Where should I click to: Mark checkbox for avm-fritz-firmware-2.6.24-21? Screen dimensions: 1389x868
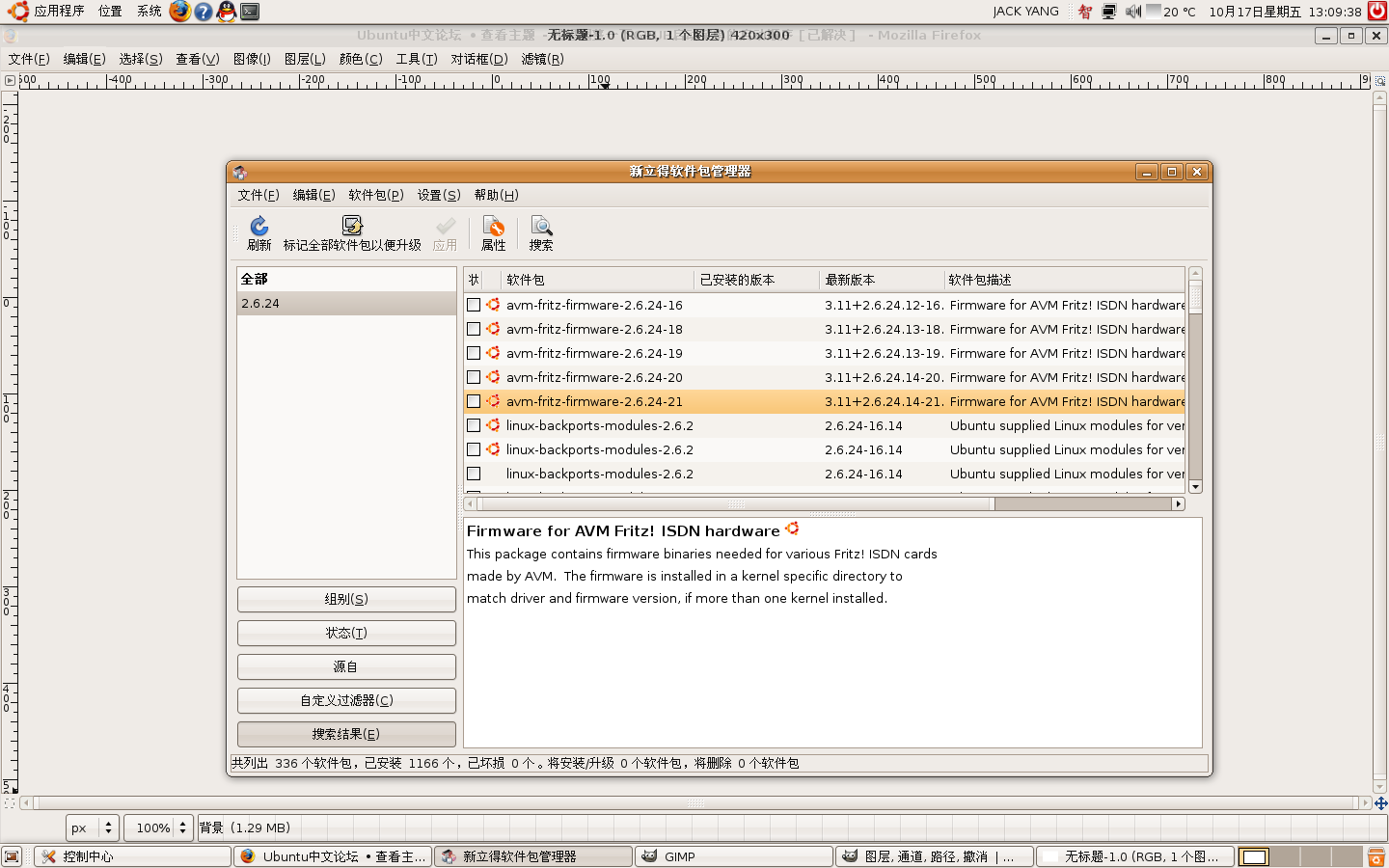point(474,401)
